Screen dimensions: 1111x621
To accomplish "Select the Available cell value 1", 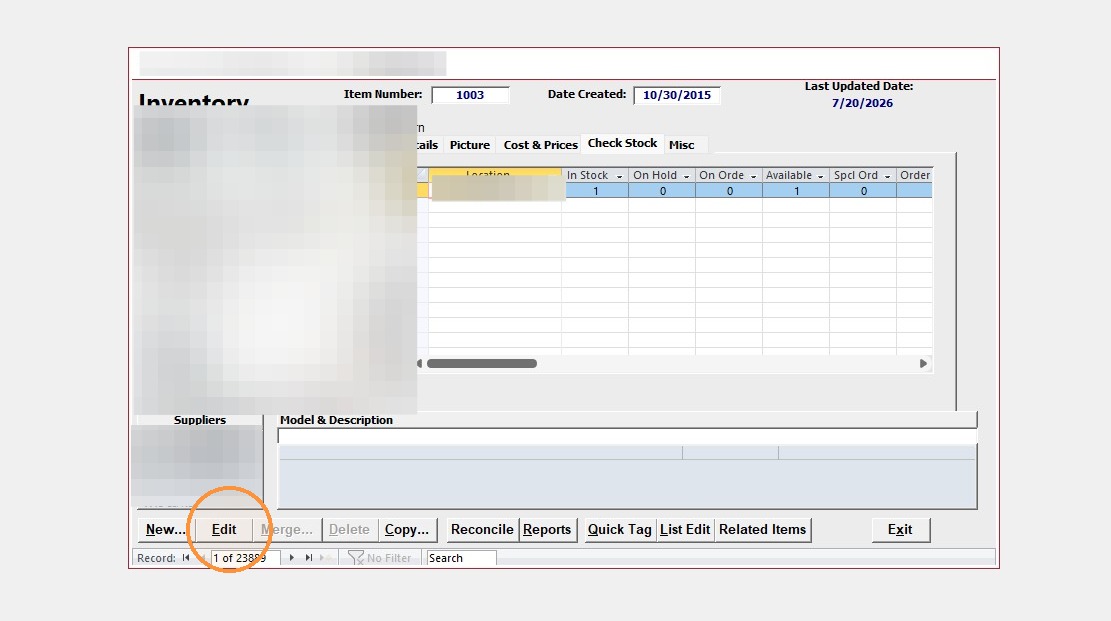I will 796,191.
